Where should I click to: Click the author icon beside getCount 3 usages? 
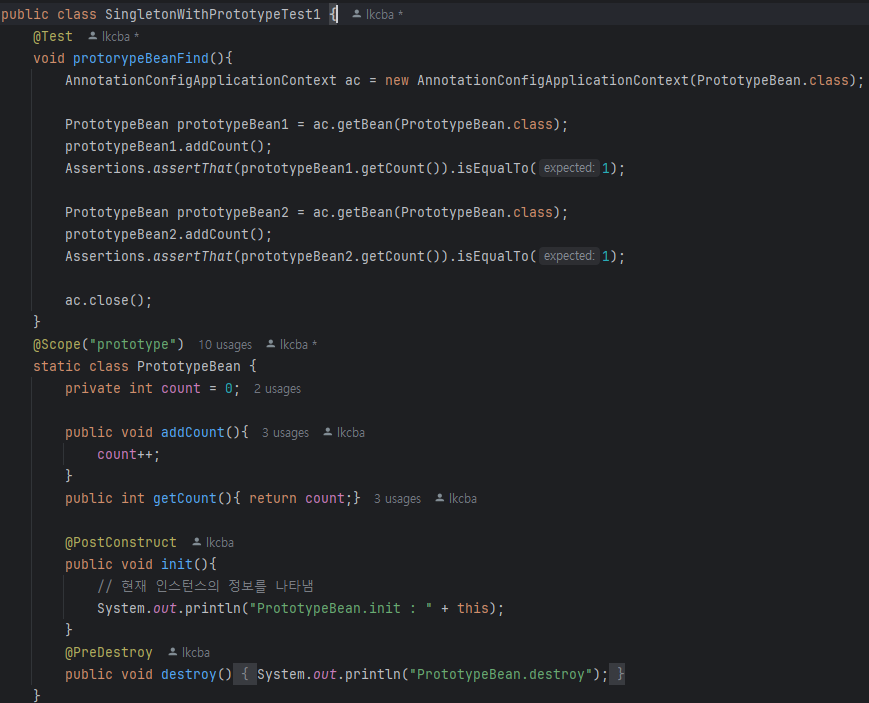click(x=439, y=498)
